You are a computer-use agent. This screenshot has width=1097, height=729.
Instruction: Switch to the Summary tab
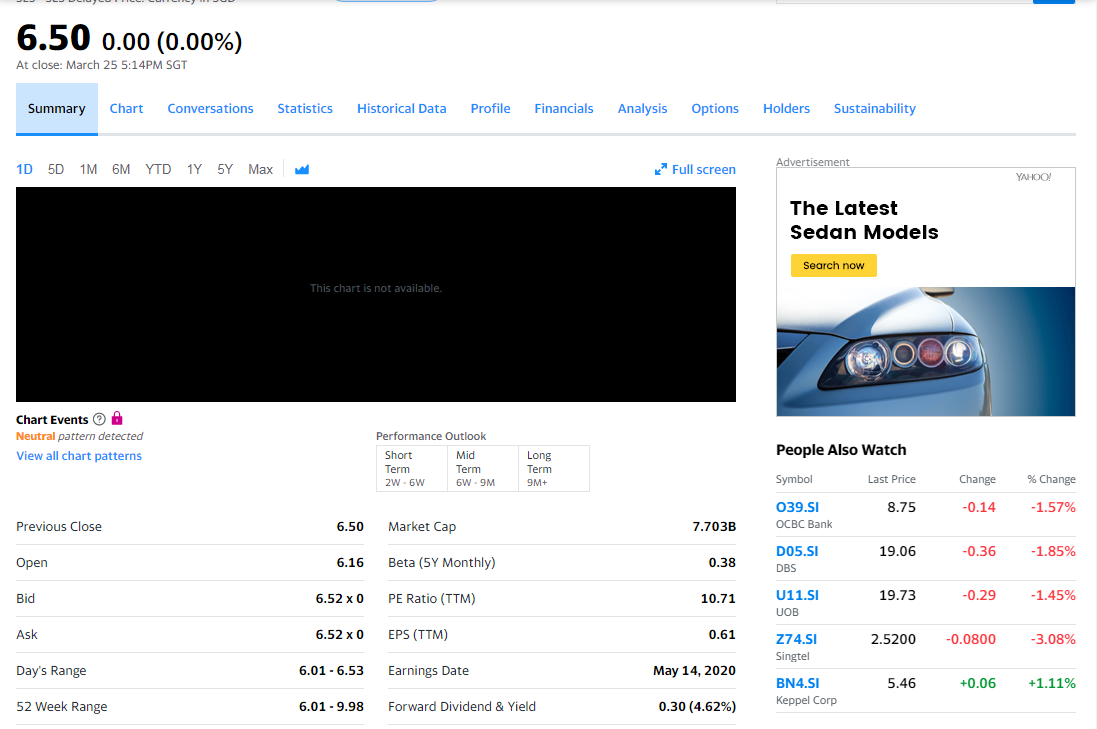coord(57,108)
